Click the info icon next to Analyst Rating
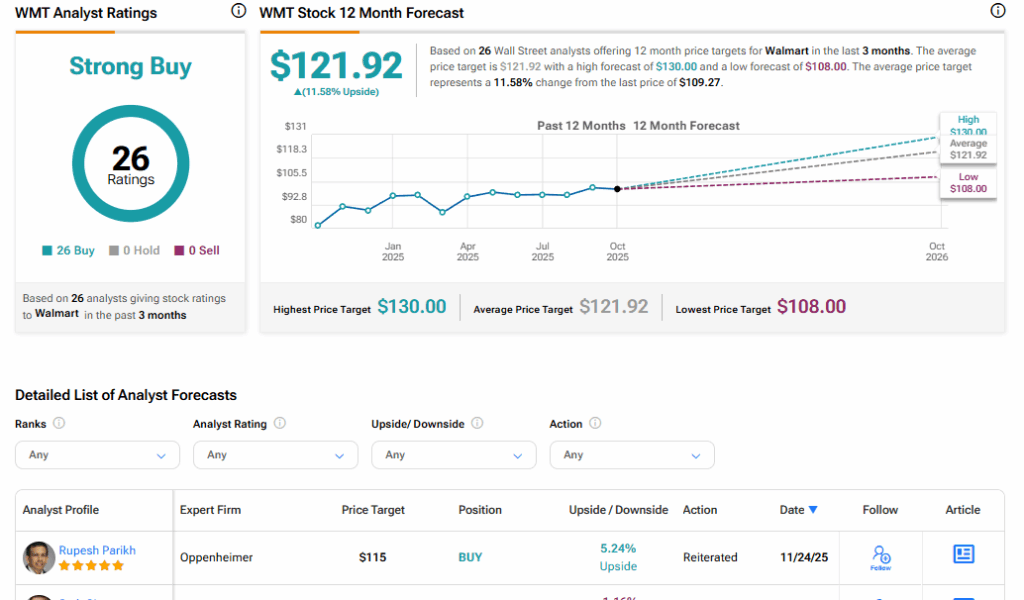 280,423
